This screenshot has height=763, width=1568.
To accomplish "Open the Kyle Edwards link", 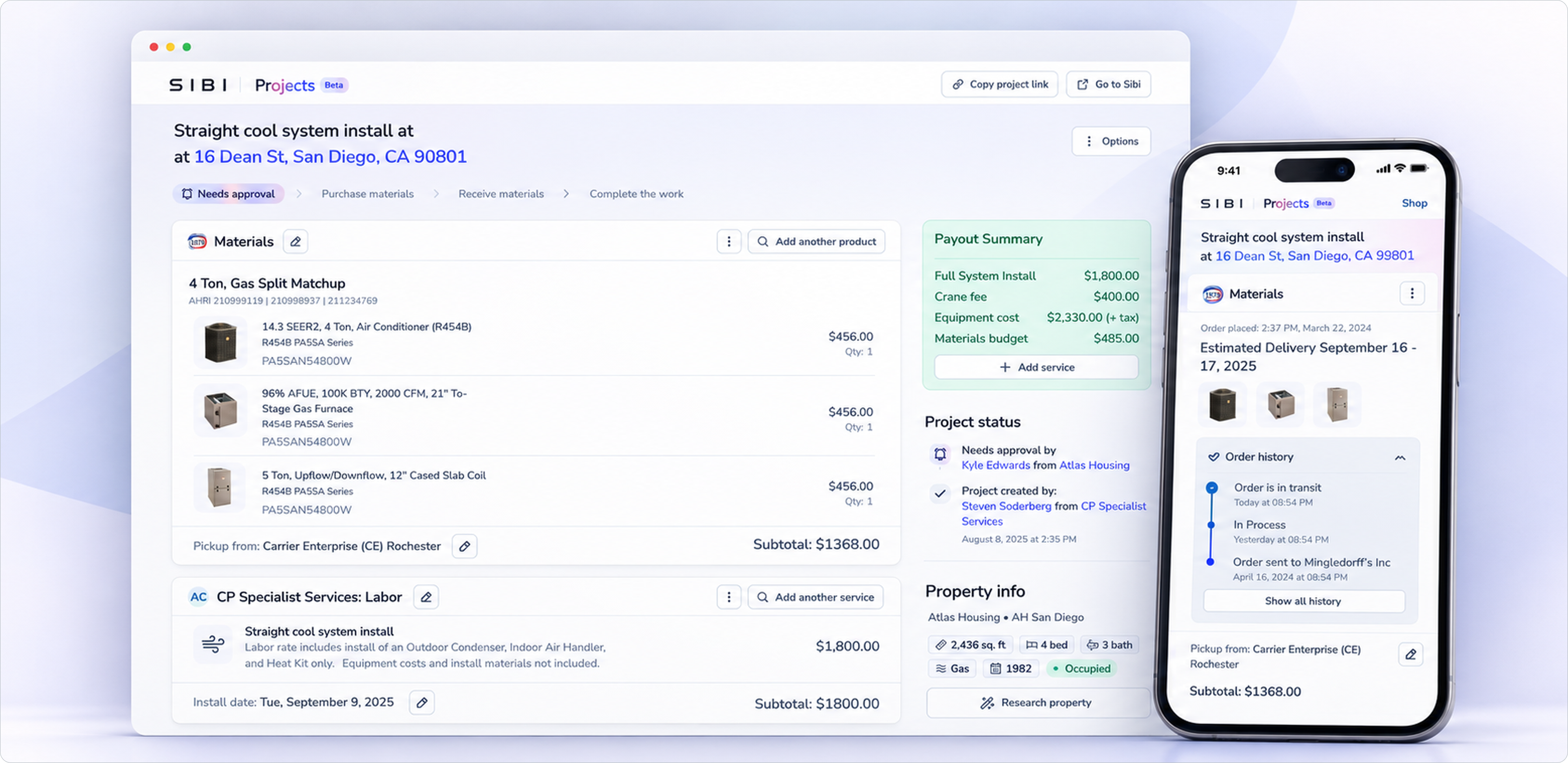I will 996,465.
